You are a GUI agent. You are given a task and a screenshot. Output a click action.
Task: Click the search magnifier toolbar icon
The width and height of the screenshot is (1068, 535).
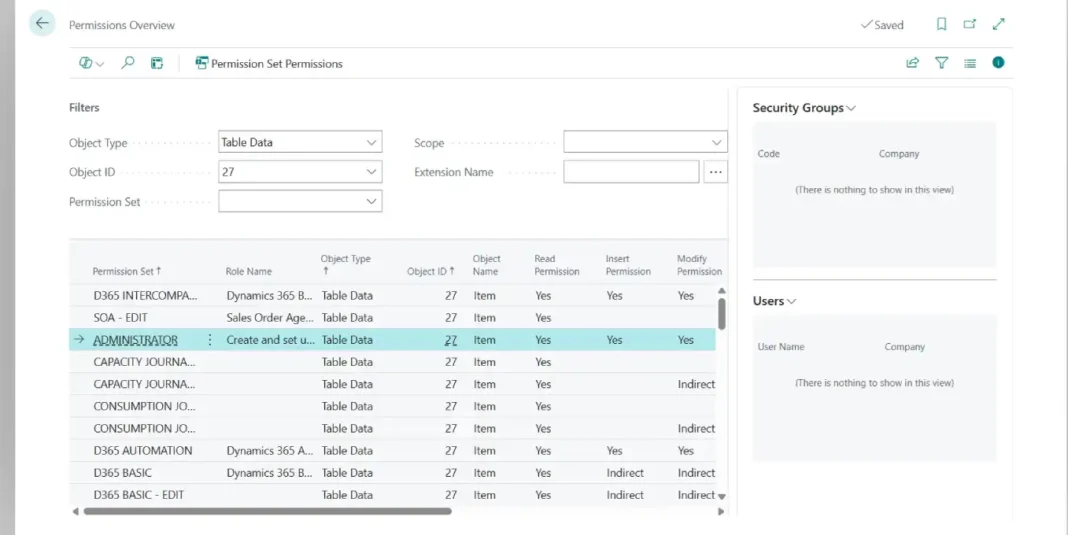(127, 63)
